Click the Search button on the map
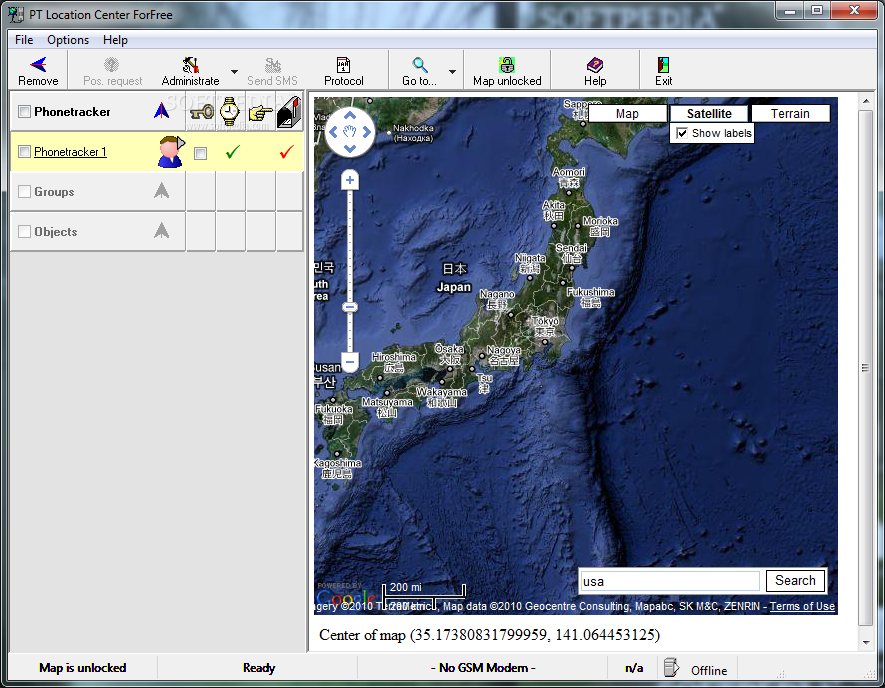This screenshot has width=885, height=688. [x=795, y=580]
